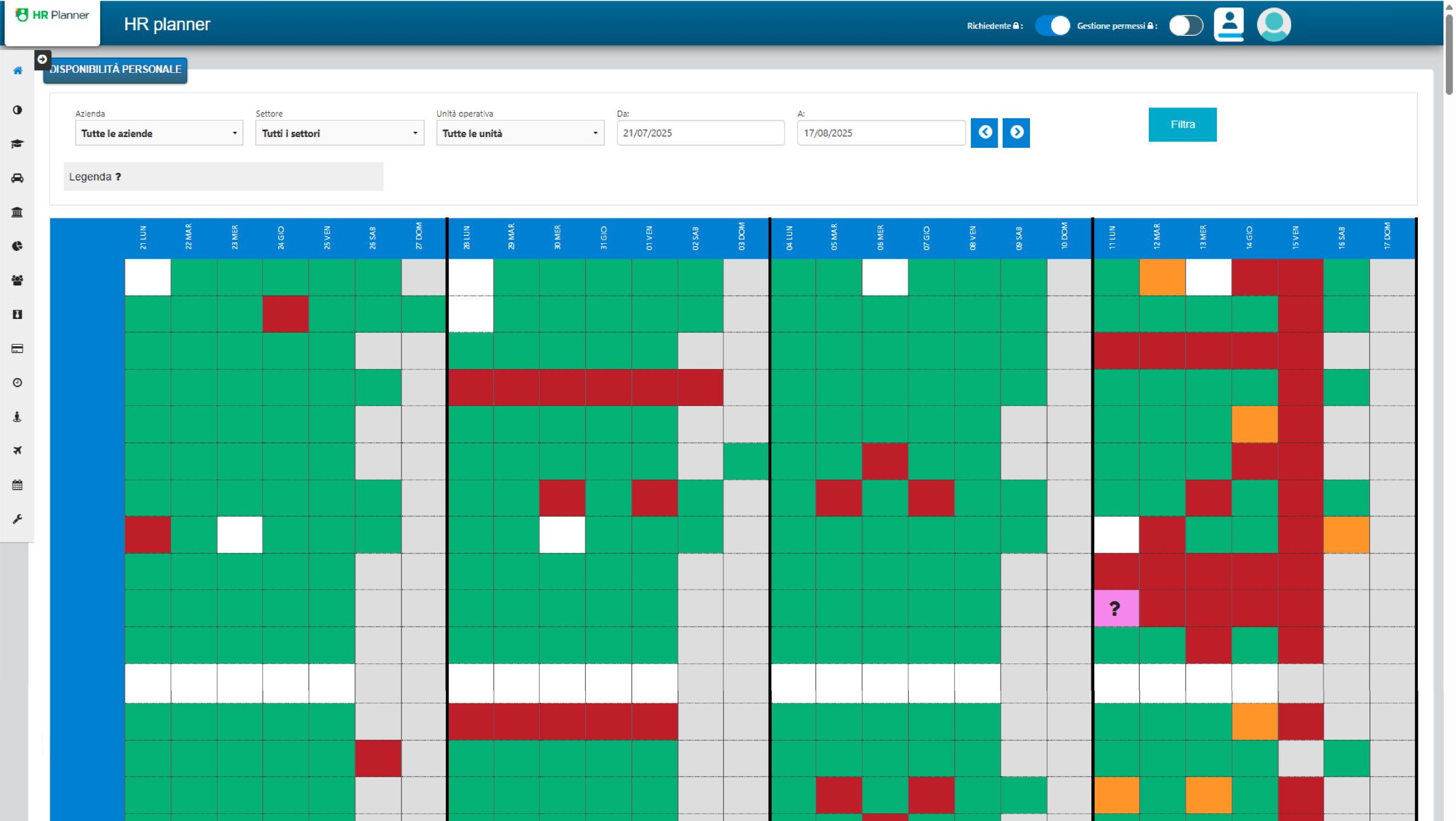
Task: Click the round user avatar
Action: 1273,24
